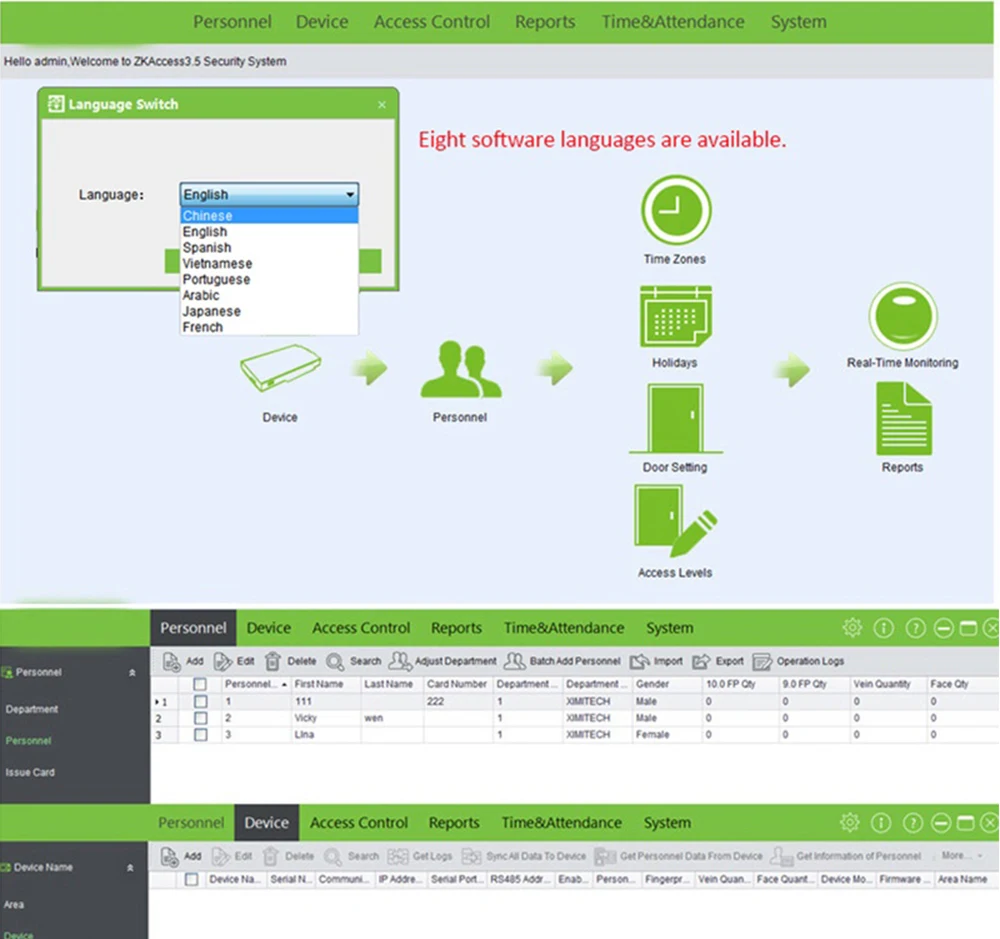Switch to the Device tab in the Personnel window
Viewport: 1000px width, 939px height.
point(268,628)
